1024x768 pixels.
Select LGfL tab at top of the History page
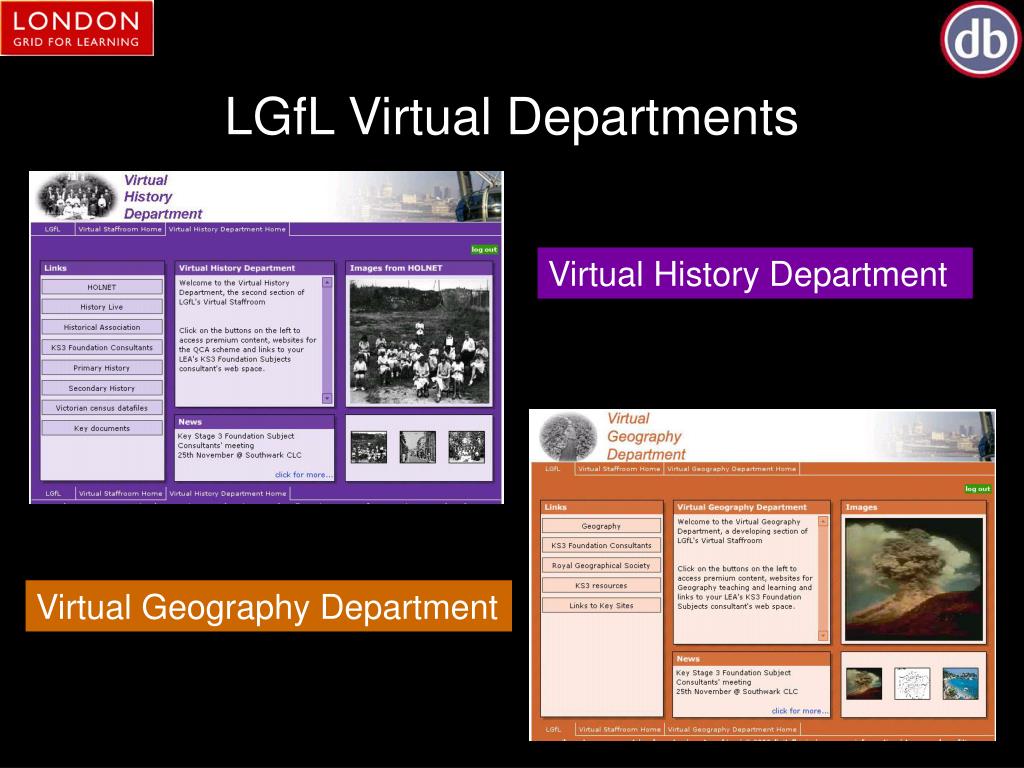click(53, 229)
